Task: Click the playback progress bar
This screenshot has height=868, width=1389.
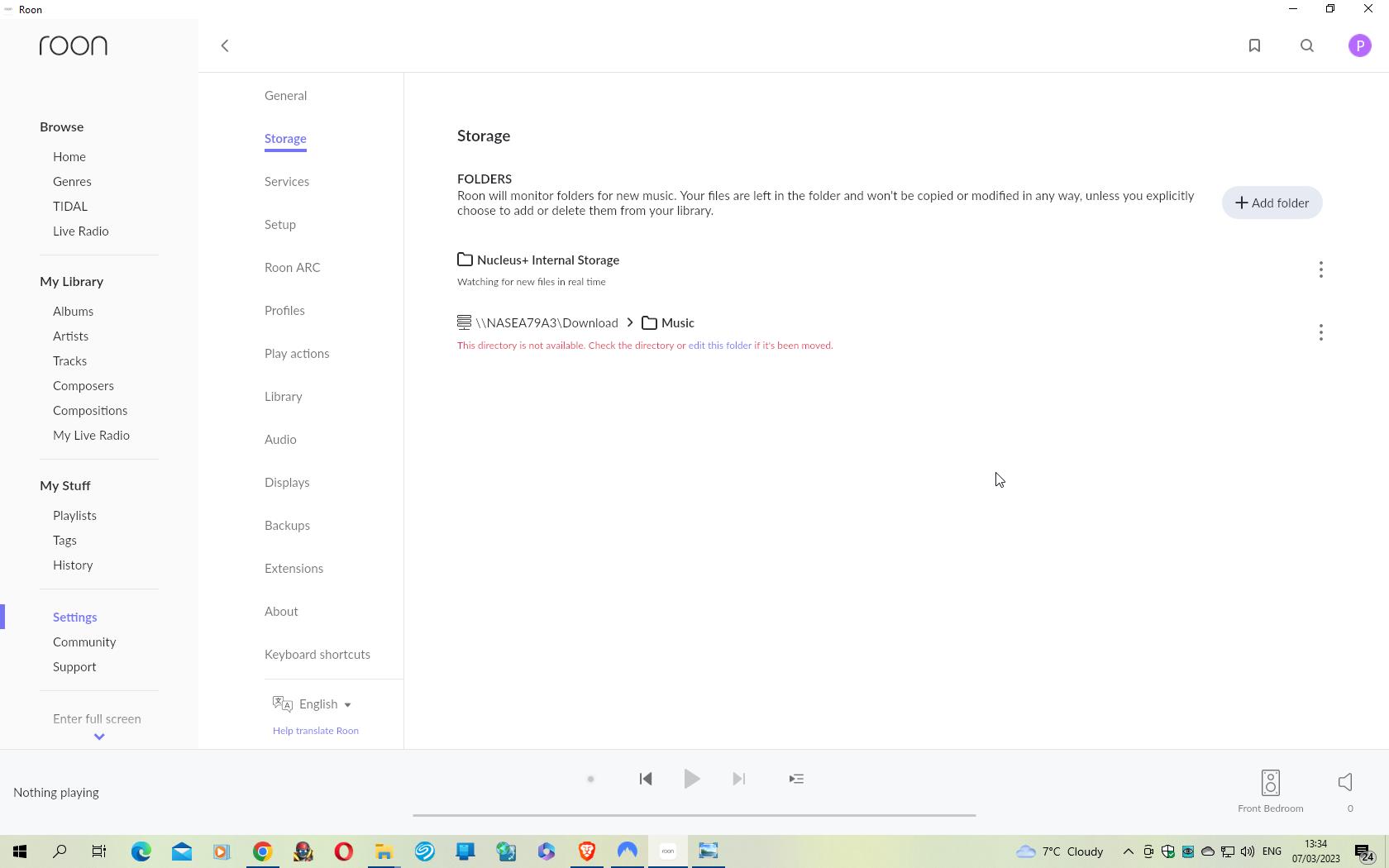Action: pos(694,814)
